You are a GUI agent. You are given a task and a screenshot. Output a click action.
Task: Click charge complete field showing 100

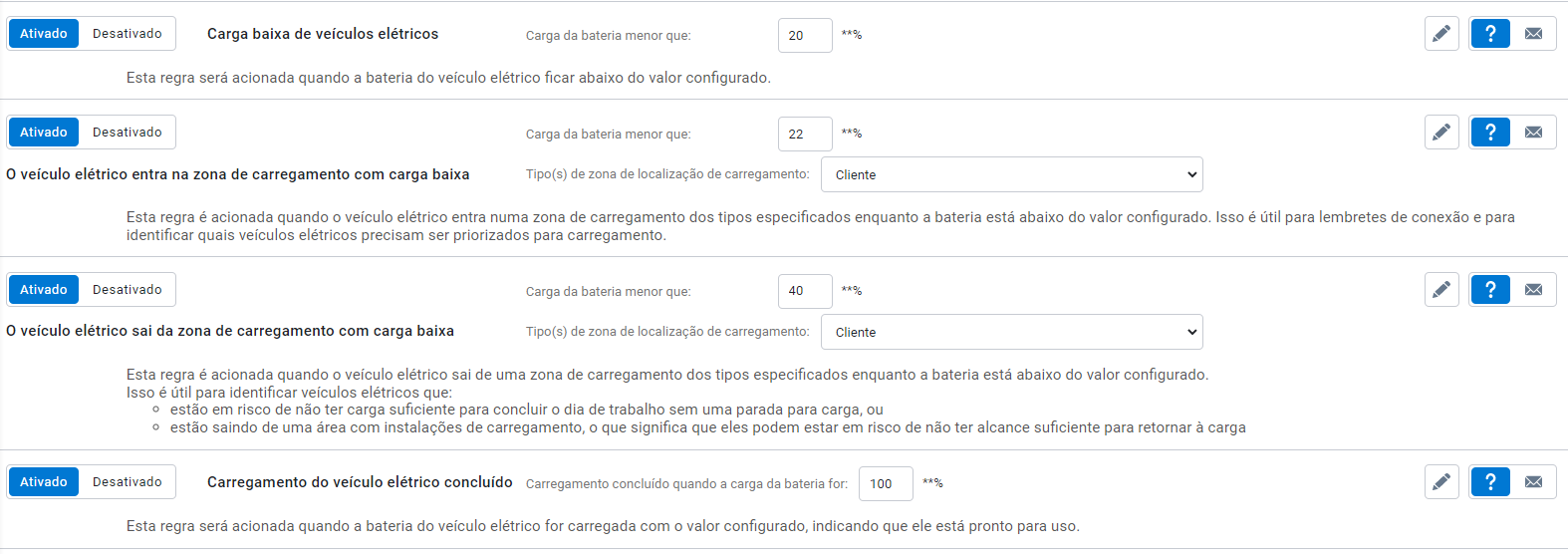(x=885, y=483)
